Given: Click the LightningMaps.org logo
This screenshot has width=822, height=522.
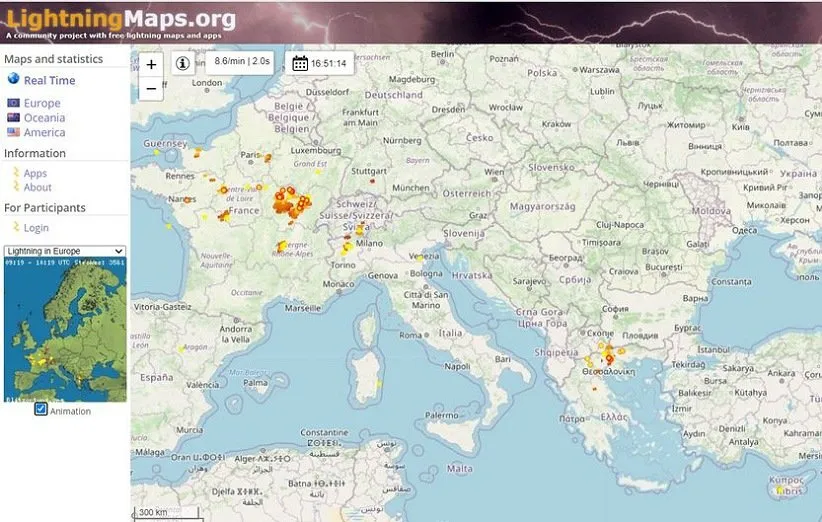Looking at the screenshot, I should click(119, 18).
